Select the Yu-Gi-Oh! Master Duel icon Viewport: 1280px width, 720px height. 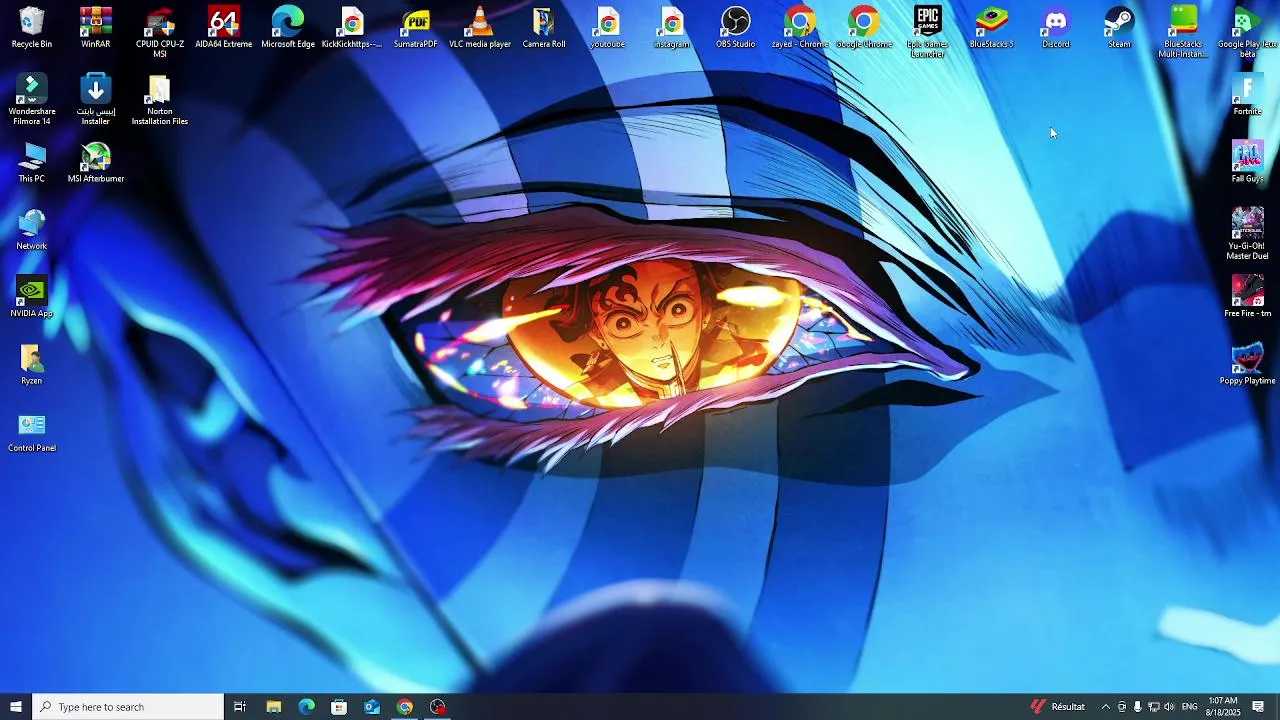pyautogui.click(x=1248, y=234)
